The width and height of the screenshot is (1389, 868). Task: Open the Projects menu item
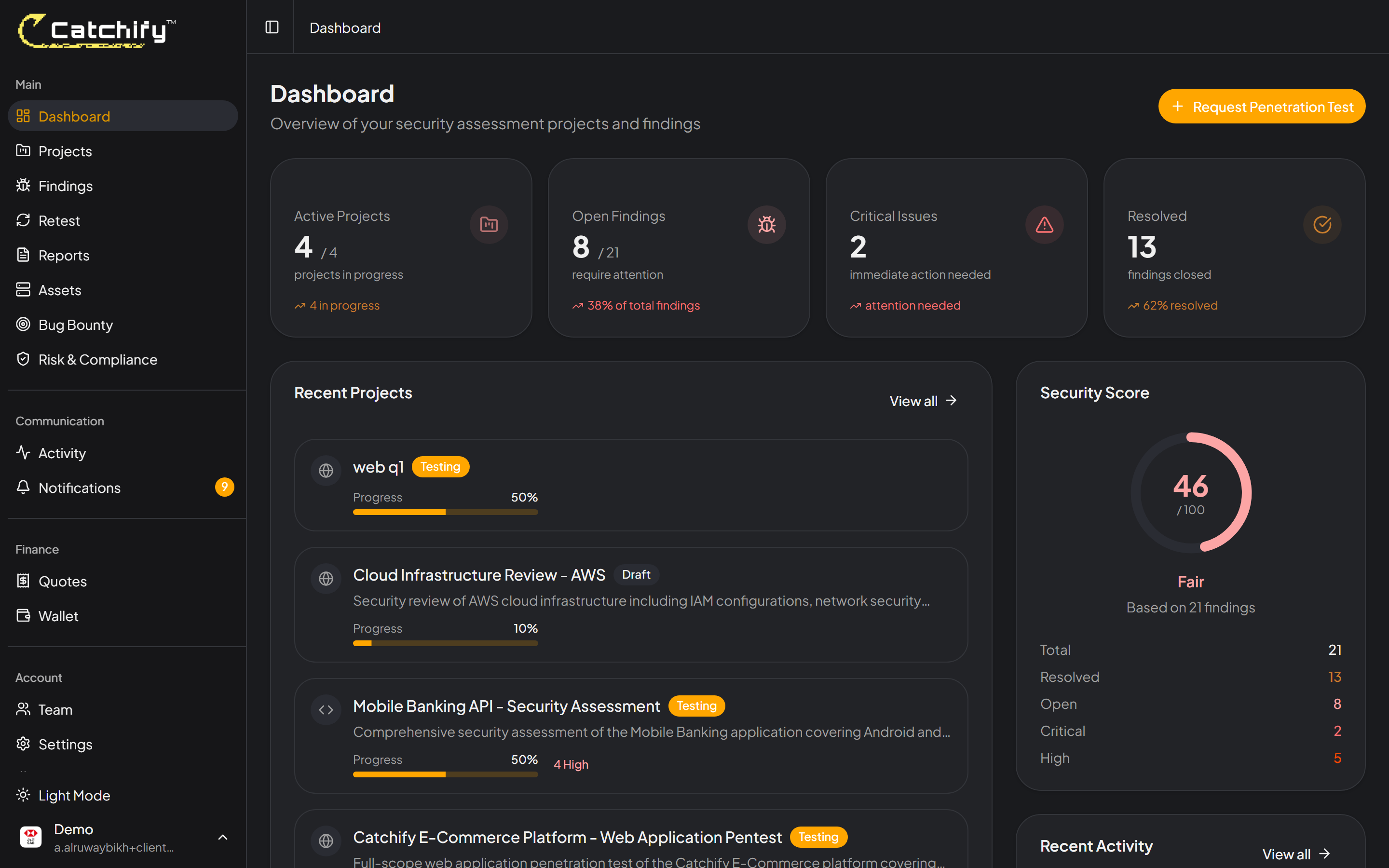[x=65, y=151]
